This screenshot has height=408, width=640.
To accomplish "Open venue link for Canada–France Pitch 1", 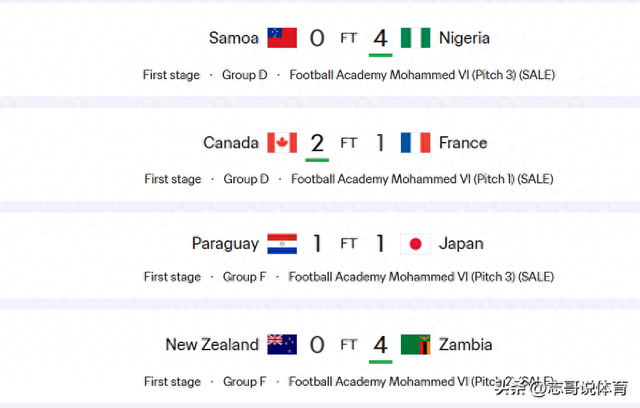I will click(422, 179).
